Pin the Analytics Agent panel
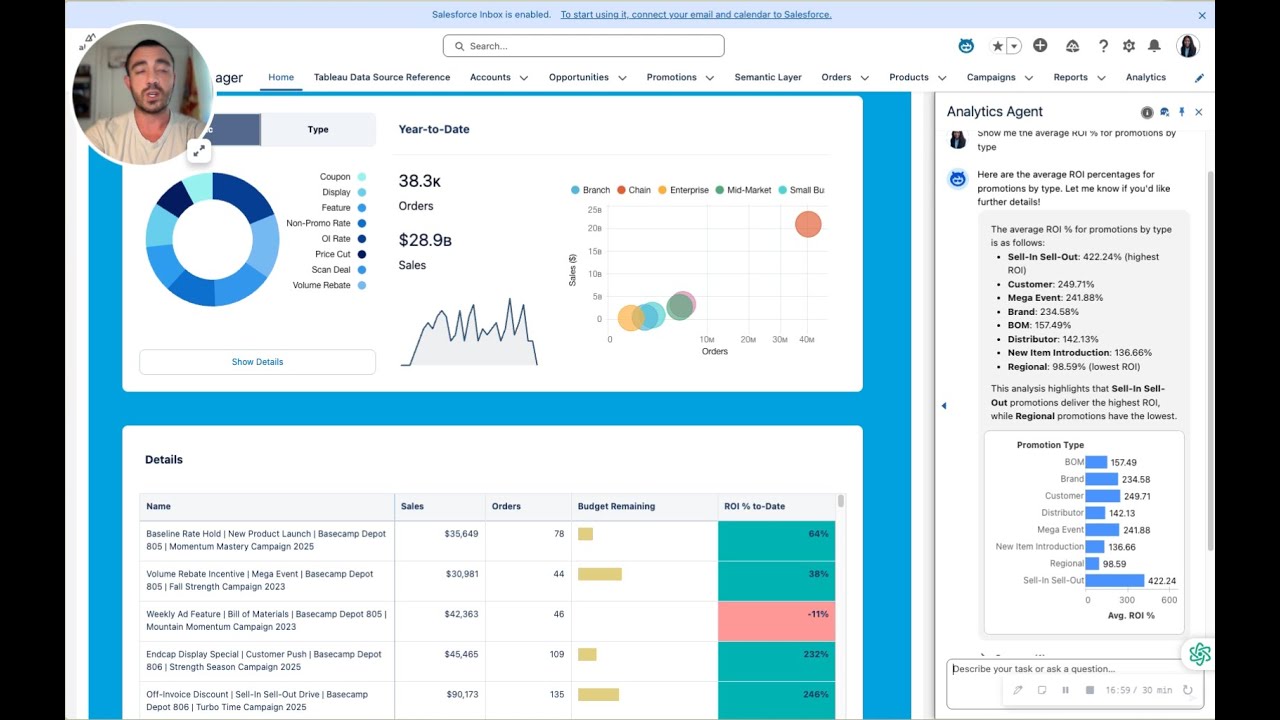Viewport: 1280px width, 720px height. click(x=1182, y=112)
